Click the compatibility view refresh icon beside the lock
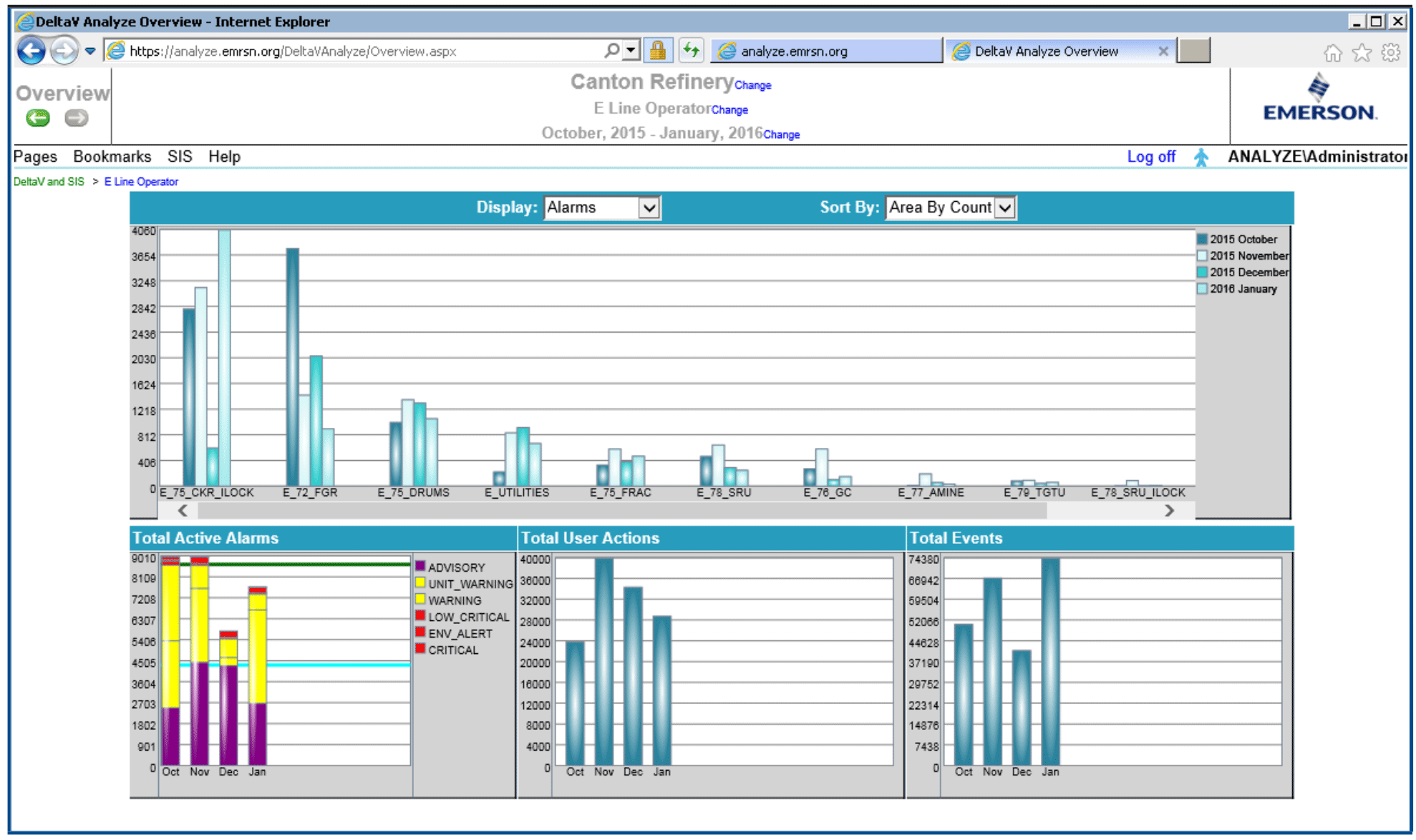Screen dimensions: 1416x840 click(691, 50)
